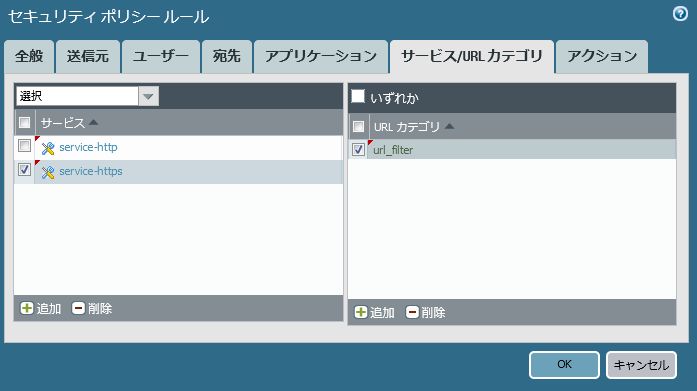Switch to the 送信元 tab
This screenshot has width=697, height=391.
pyautogui.click(x=88, y=56)
